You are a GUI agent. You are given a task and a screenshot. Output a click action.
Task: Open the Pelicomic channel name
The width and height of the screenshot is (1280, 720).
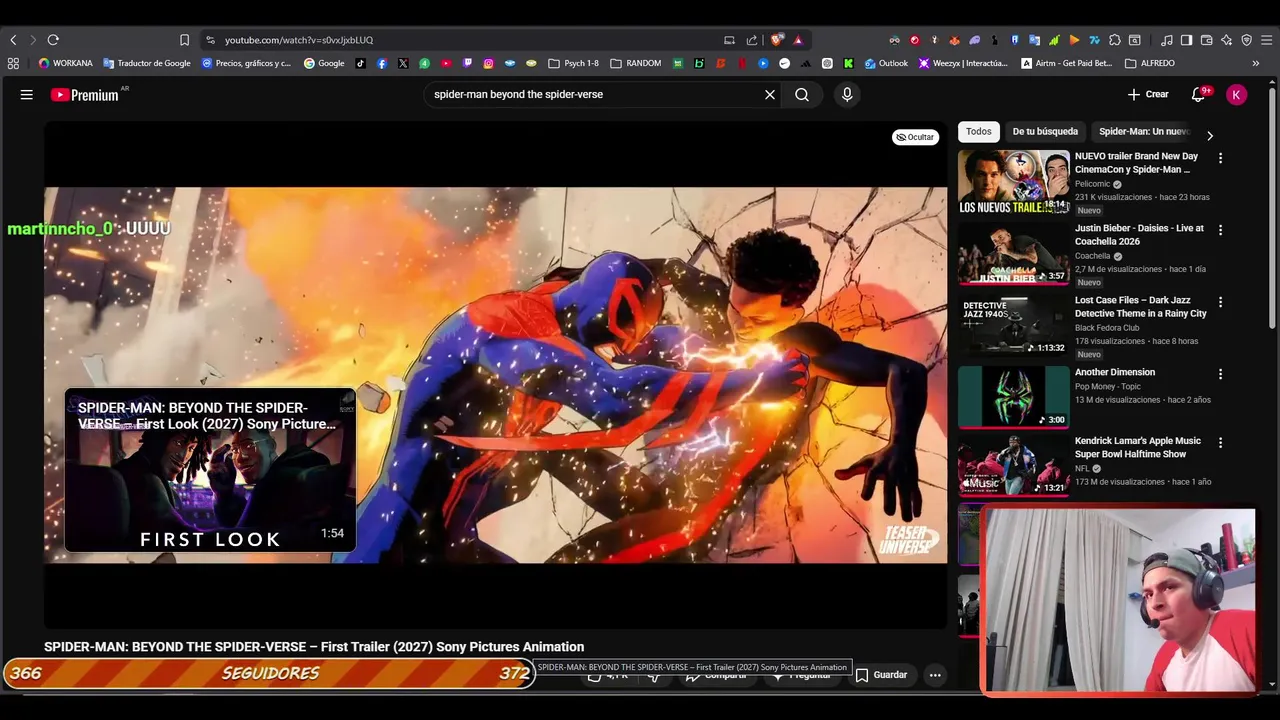pyautogui.click(x=1092, y=184)
